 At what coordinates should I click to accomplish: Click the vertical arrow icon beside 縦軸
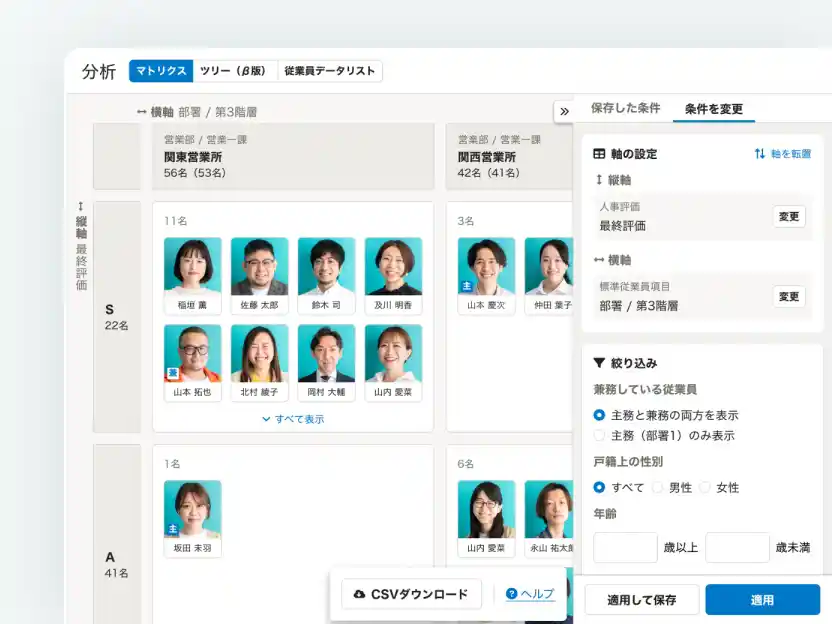pyautogui.click(x=599, y=177)
